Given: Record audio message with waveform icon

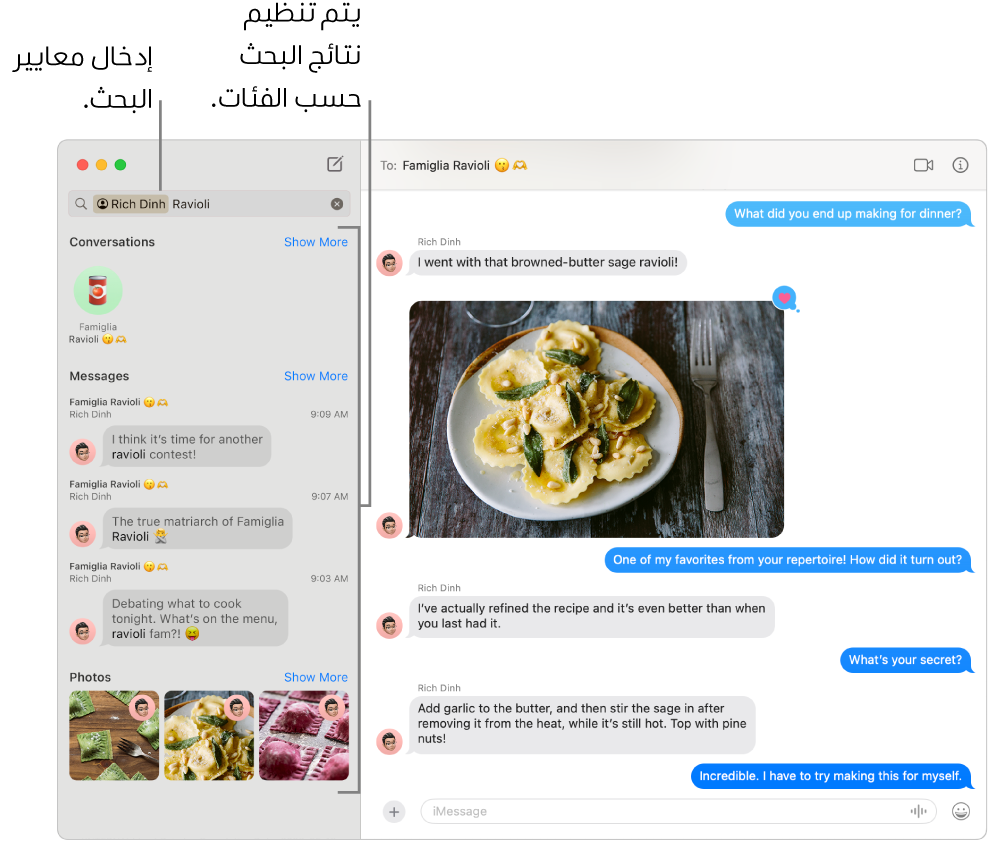Looking at the screenshot, I should tap(919, 811).
